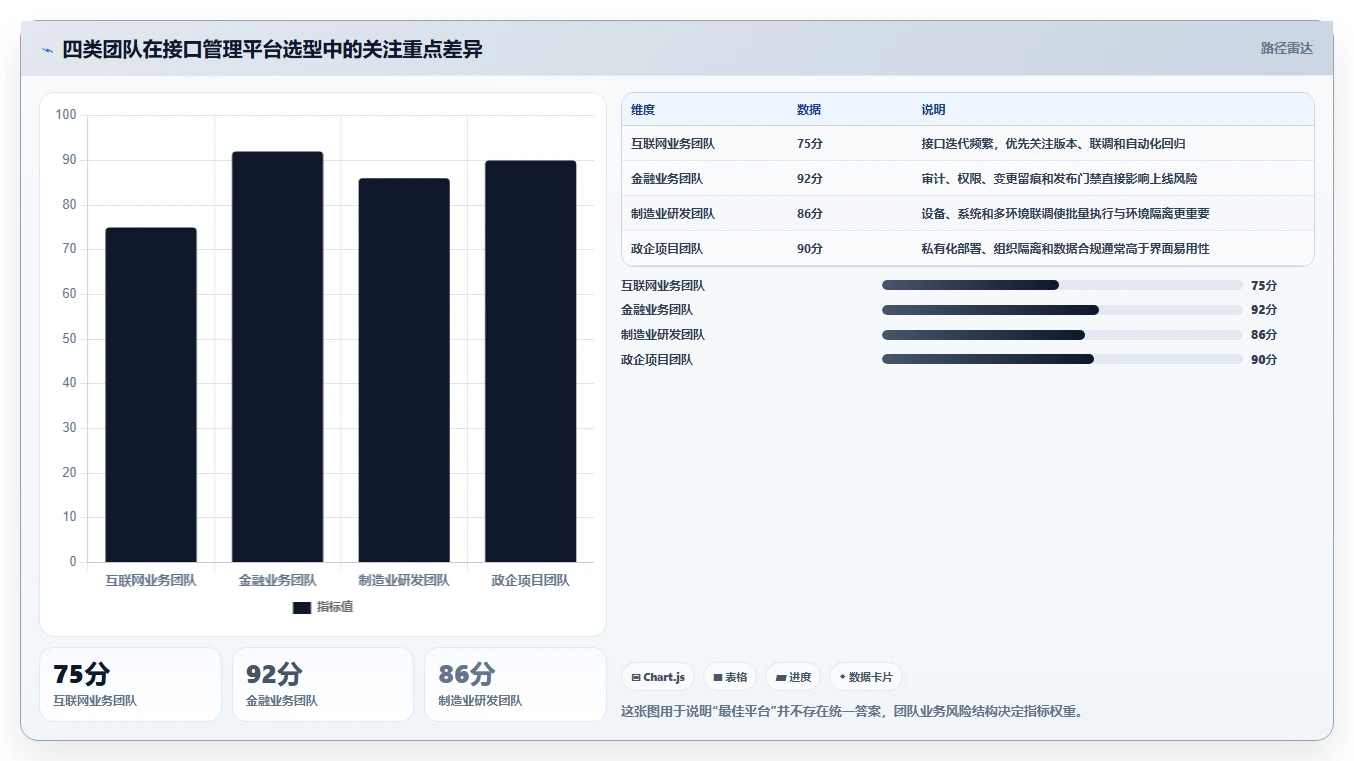This screenshot has height=761, width=1354.
Task: Toggle the 指标值 legend swatch in chart
Action: coord(302,608)
